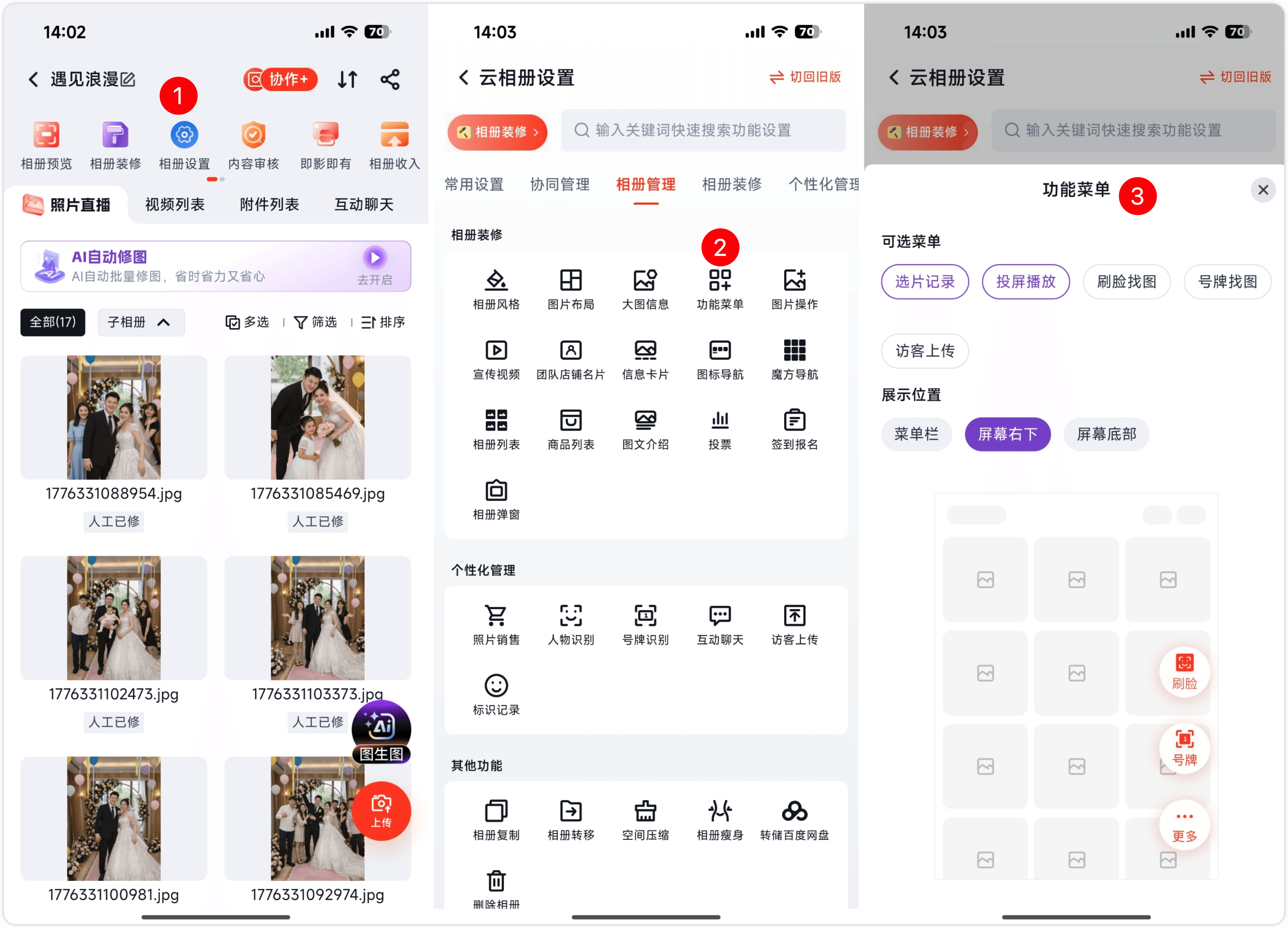Focus the 输入关键词 search field
This screenshot has width=1288, height=928.
coord(703,131)
